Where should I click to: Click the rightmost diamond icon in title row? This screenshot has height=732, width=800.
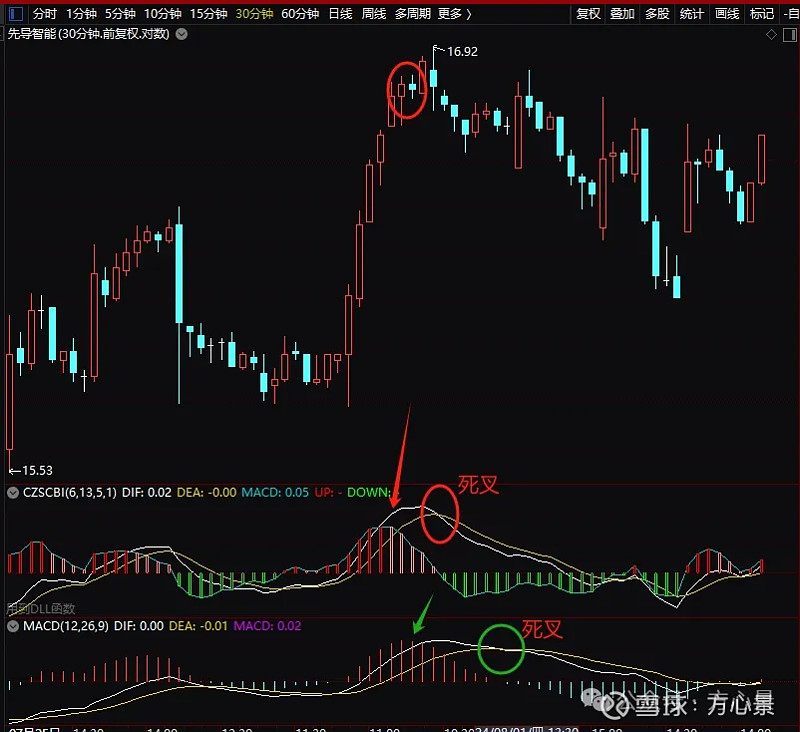pos(789,34)
